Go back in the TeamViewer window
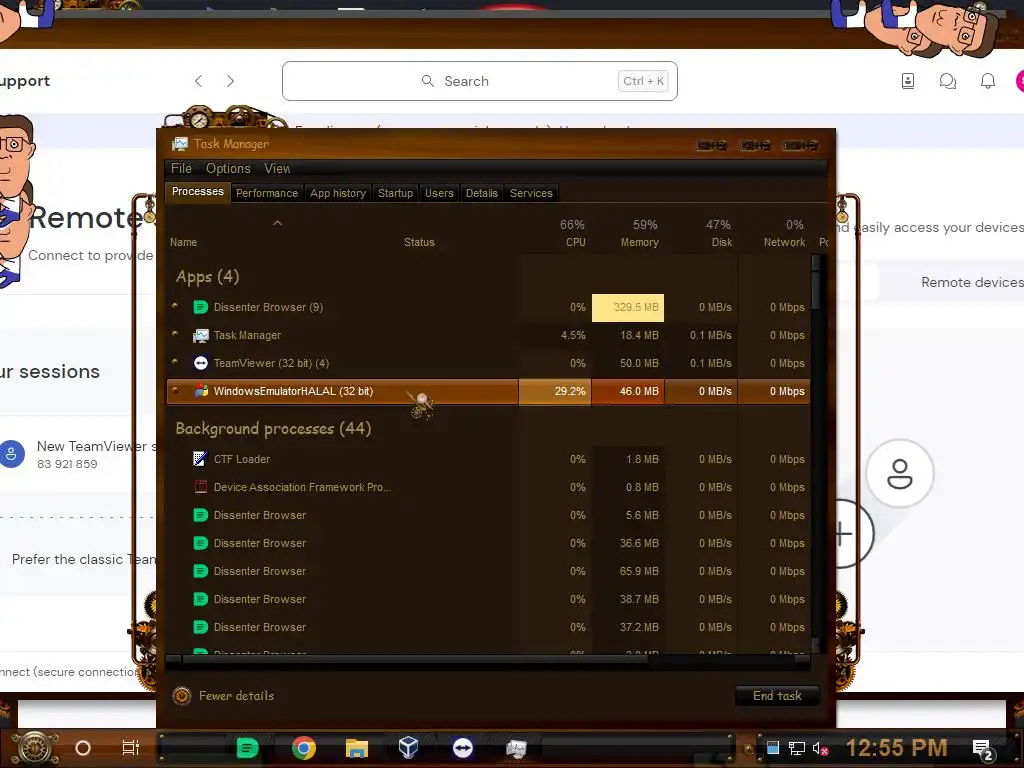The width and height of the screenshot is (1024, 768). tap(199, 81)
